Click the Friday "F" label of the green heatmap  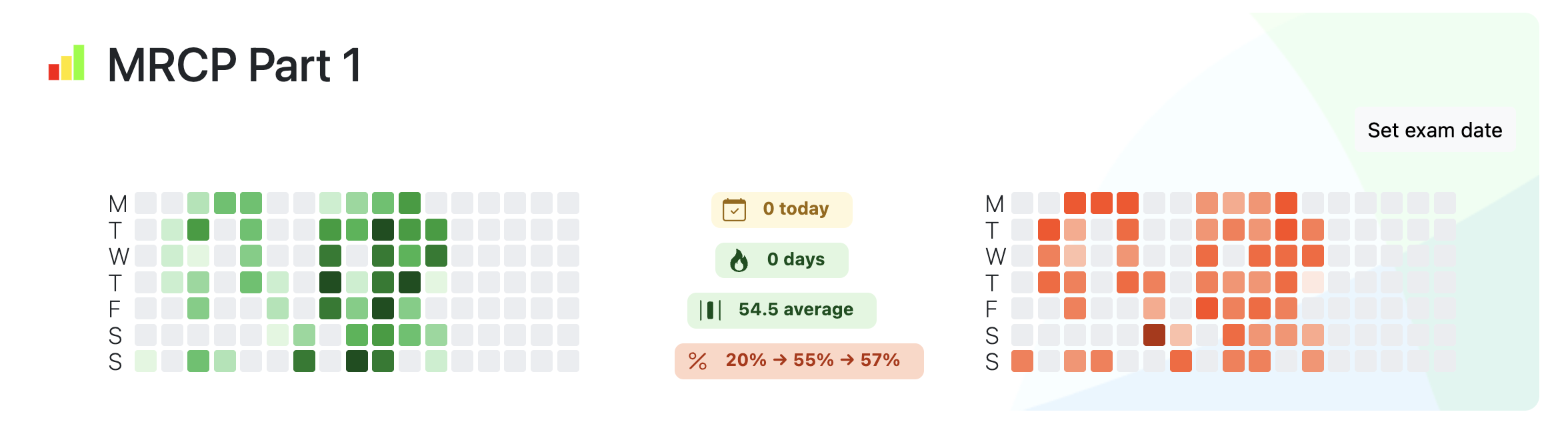click(115, 309)
